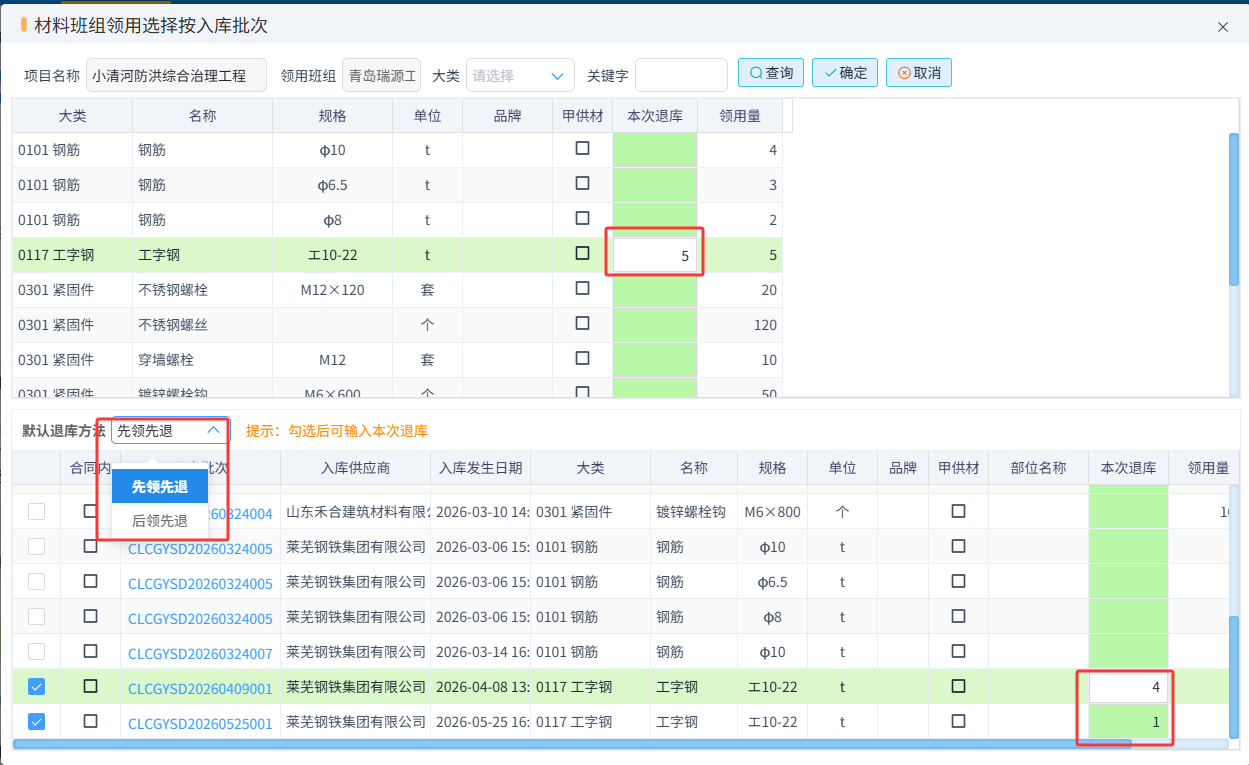Click 本次退库 cell of 不锈钢螺栓 row

point(655,290)
